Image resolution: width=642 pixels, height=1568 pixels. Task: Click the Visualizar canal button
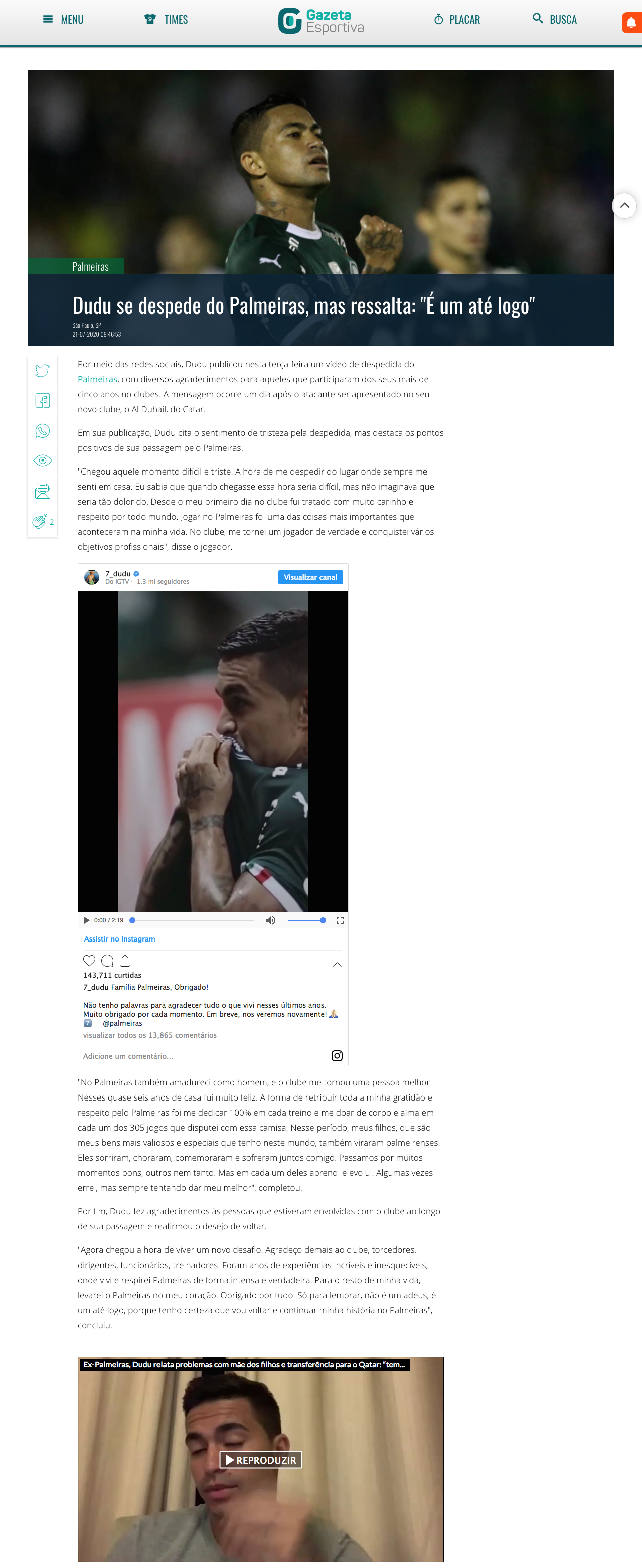[x=310, y=577]
